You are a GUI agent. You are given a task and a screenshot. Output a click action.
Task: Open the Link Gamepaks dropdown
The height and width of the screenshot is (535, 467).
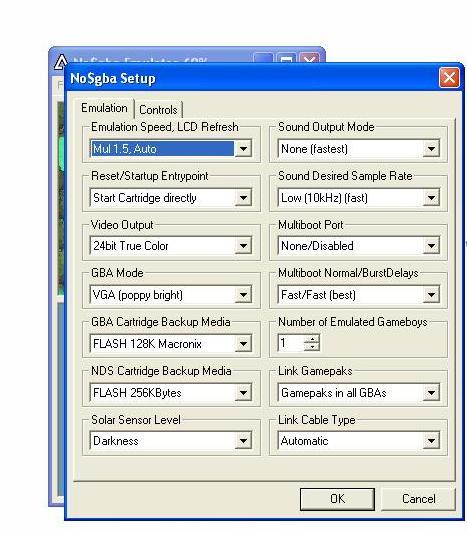click(x=431, y=393)
